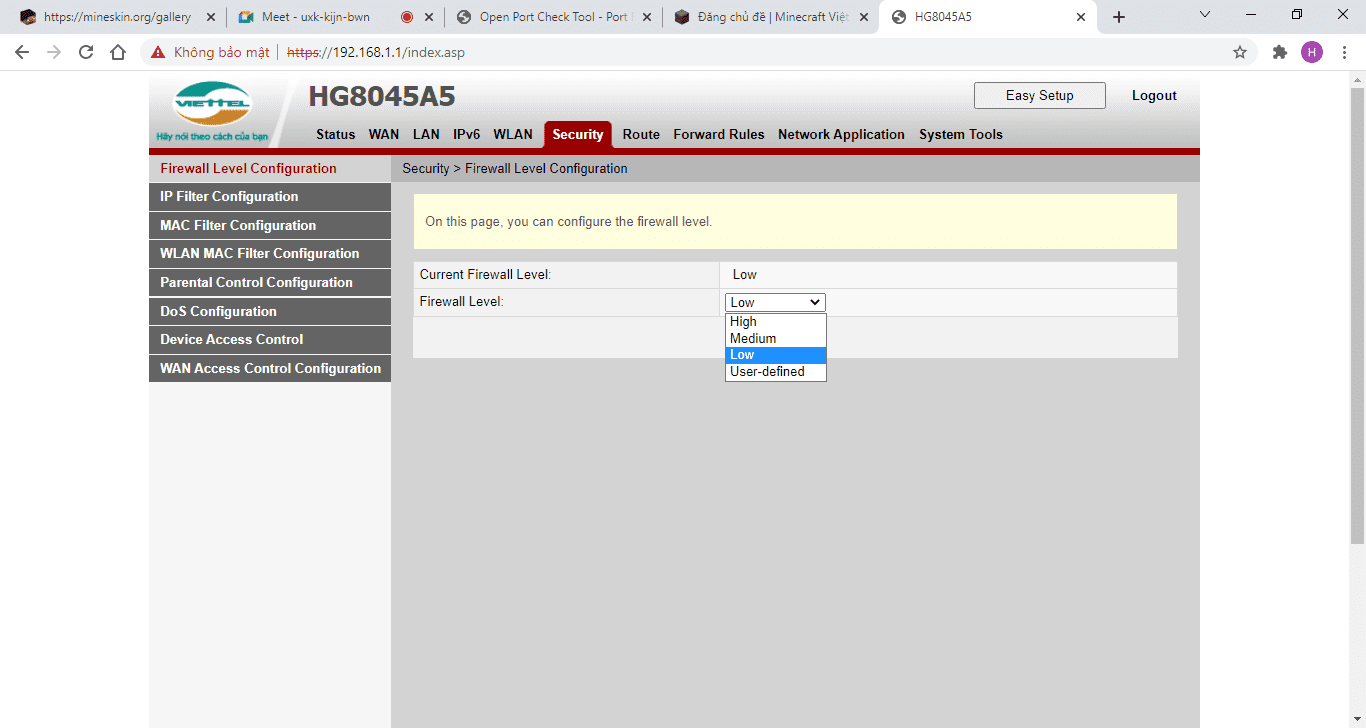Close the mineskin.org gallery tab
This screenshot has height=728, width=1366.
point(210,17)
